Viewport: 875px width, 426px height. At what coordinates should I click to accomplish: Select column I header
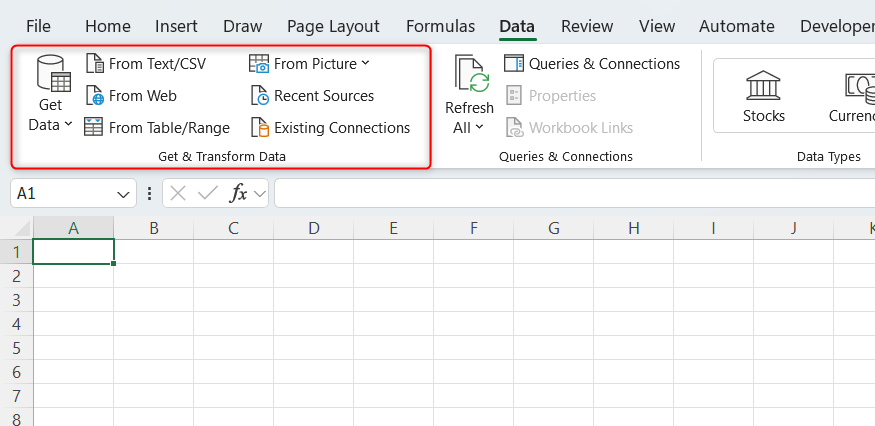coord(713,228)
